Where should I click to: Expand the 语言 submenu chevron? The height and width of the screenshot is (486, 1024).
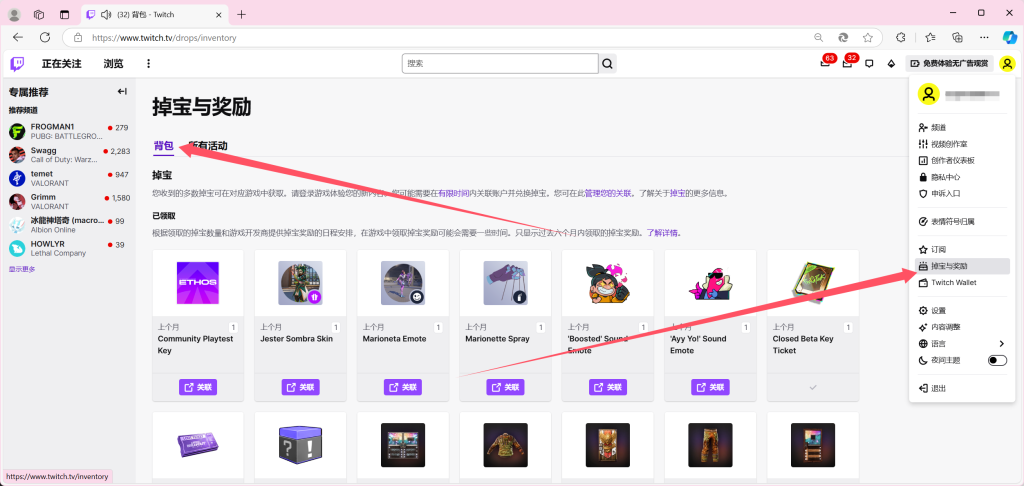click(1002, 344)
